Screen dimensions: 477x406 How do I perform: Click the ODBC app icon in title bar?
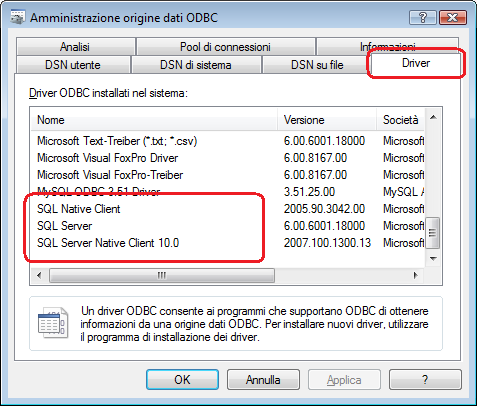tap(17, 17)
